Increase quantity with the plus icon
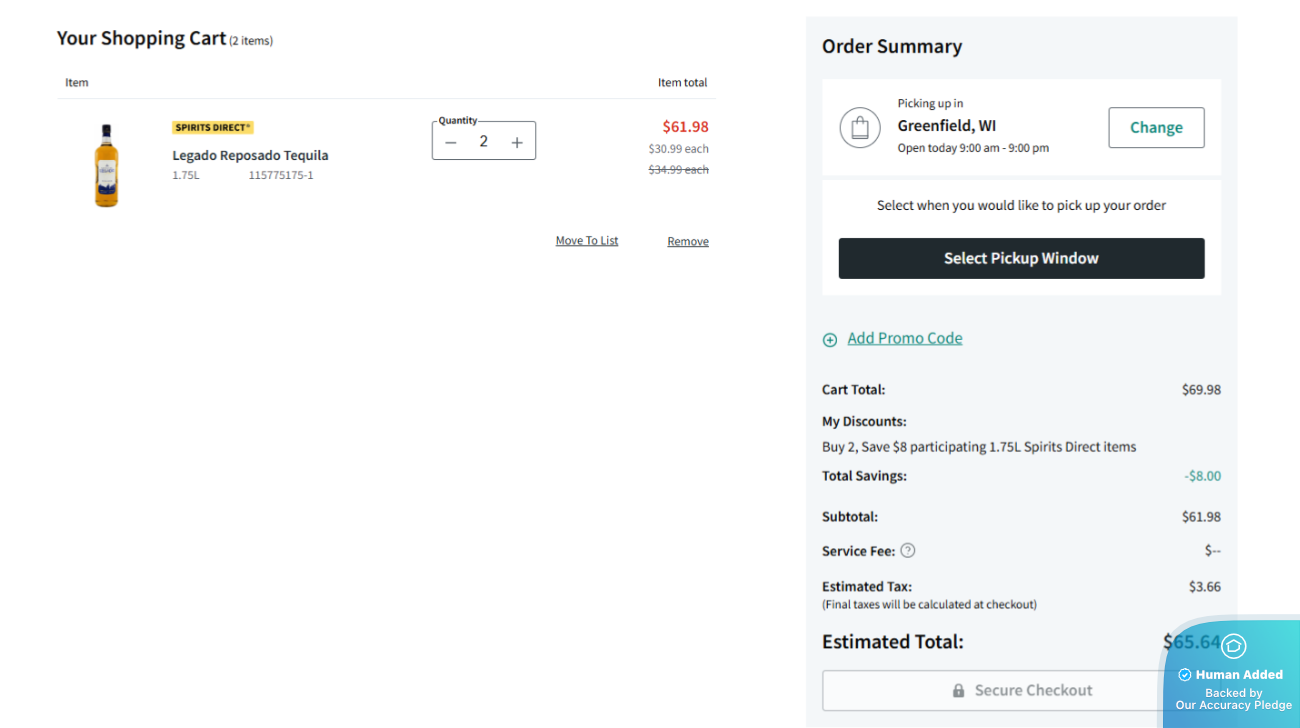The height and width of the screenshot is (728, 1300). click(x=517, y=142)
